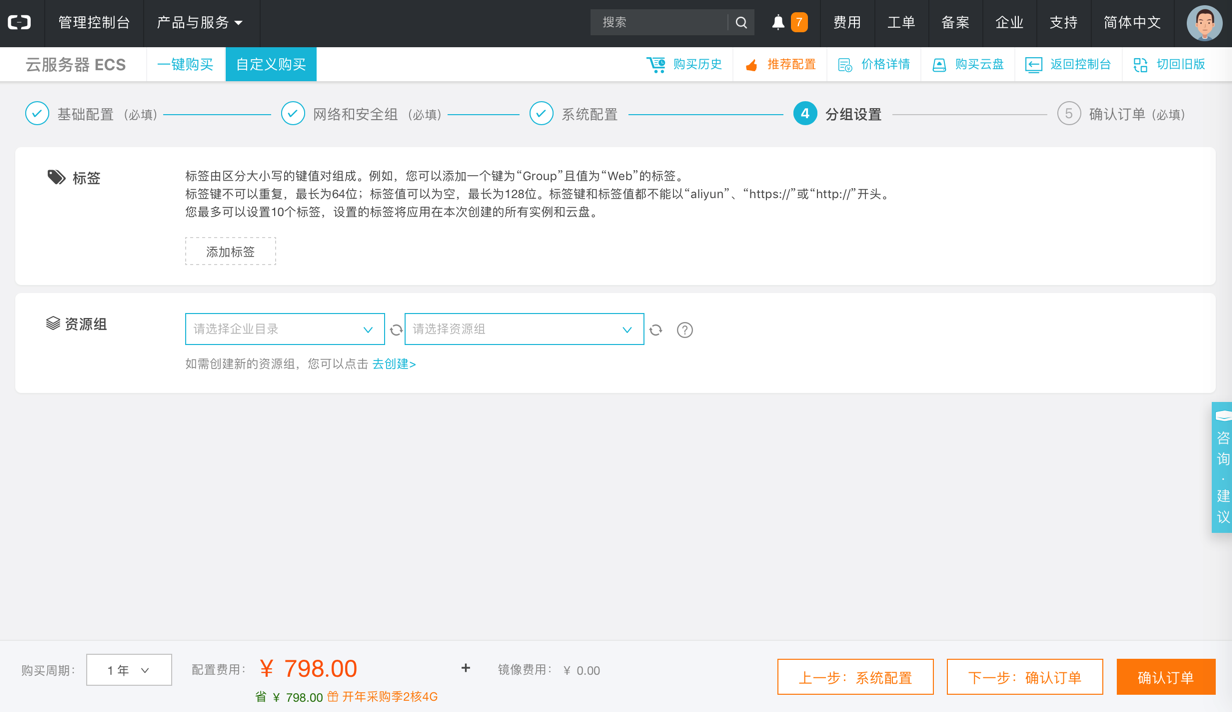1232x712 pixels.
Task: Click the 开年采购季2核4G promotion text
Action: (390, 697)
